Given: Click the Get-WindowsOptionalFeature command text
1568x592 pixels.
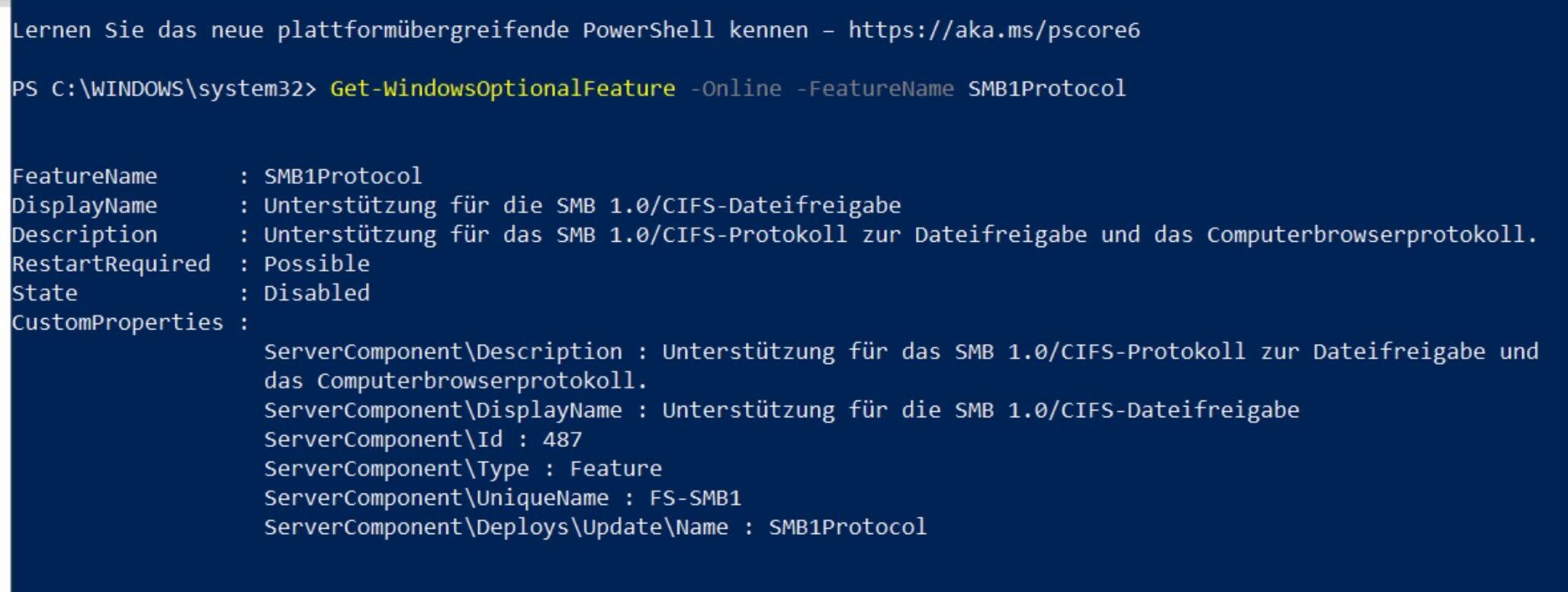Looking at the screenshot, I should 503,88.
